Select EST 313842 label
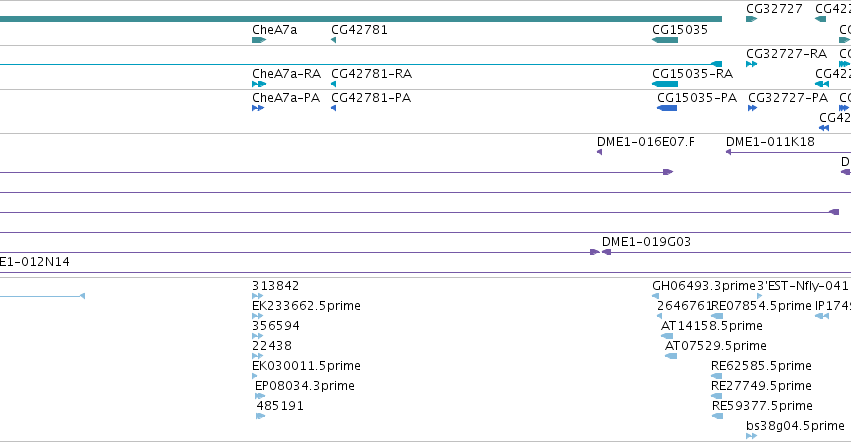This screenshot has height=442, width=851. point(276,286)
